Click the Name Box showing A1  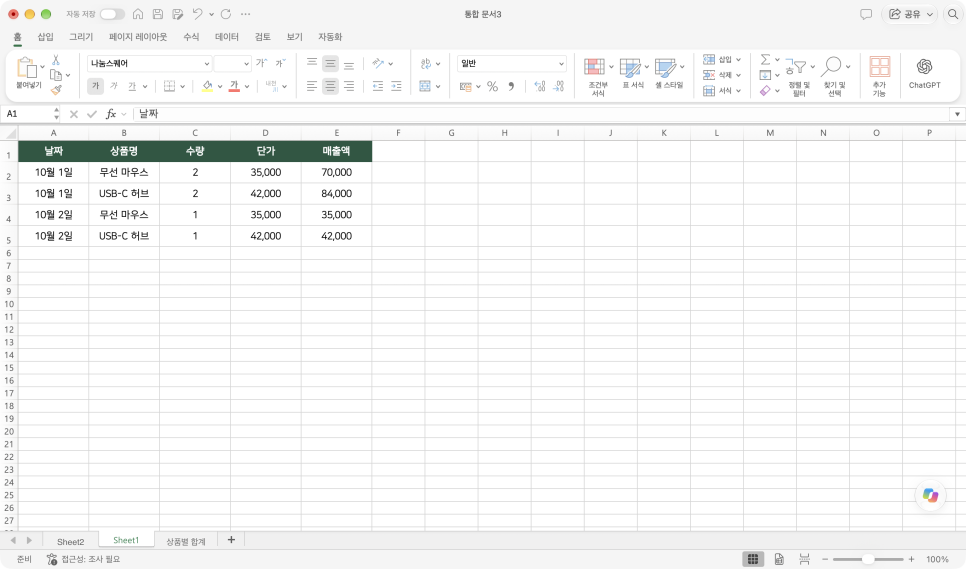[28, 114]
